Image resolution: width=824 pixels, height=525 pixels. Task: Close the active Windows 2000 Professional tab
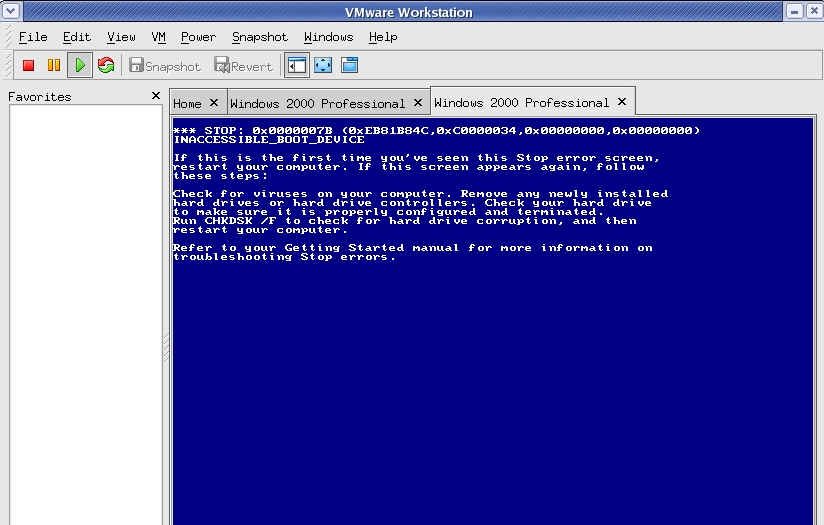(x=622, y=102)
